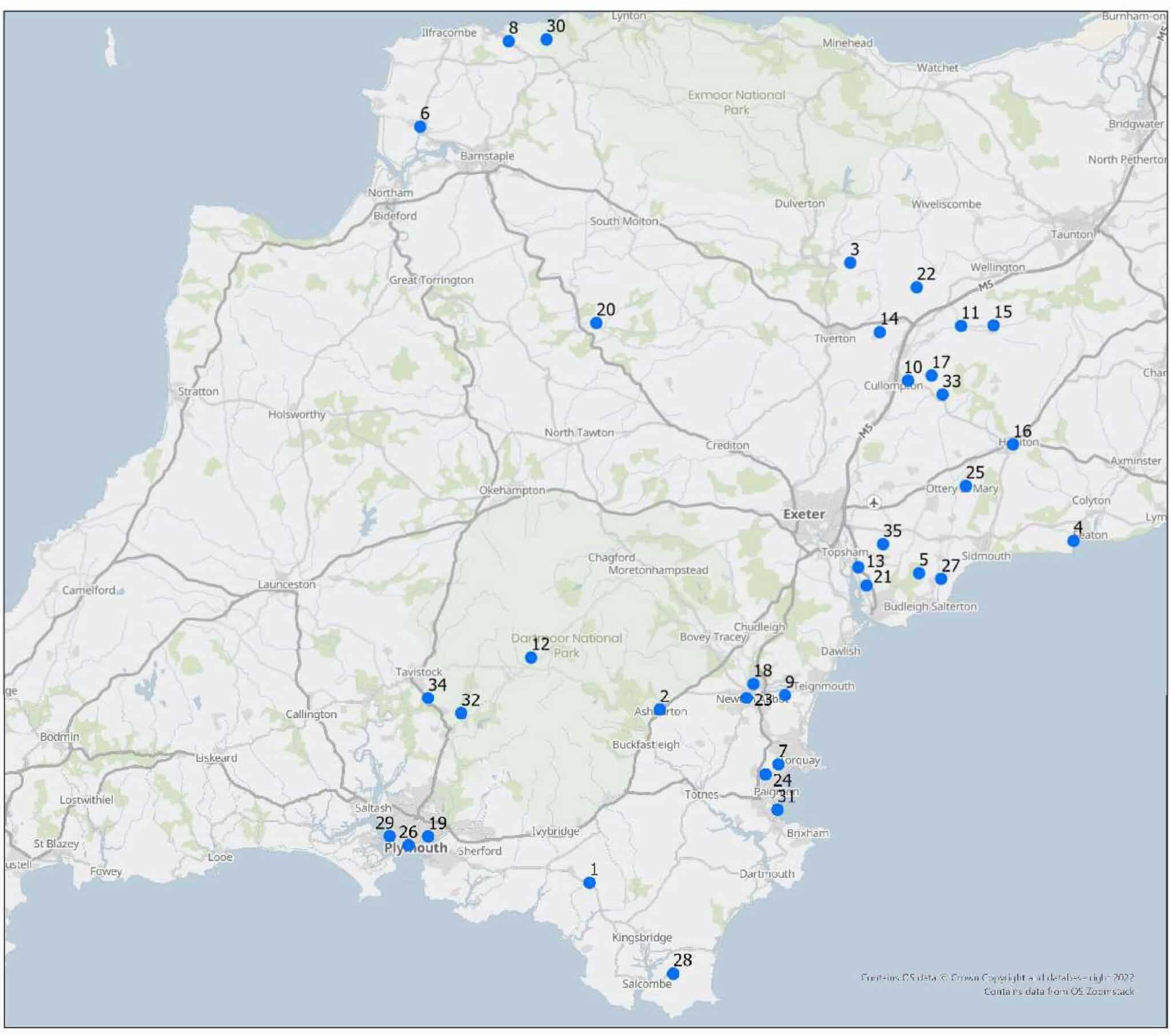
Task: Select marker 10 at Cullompton
Action: (908, 380)
